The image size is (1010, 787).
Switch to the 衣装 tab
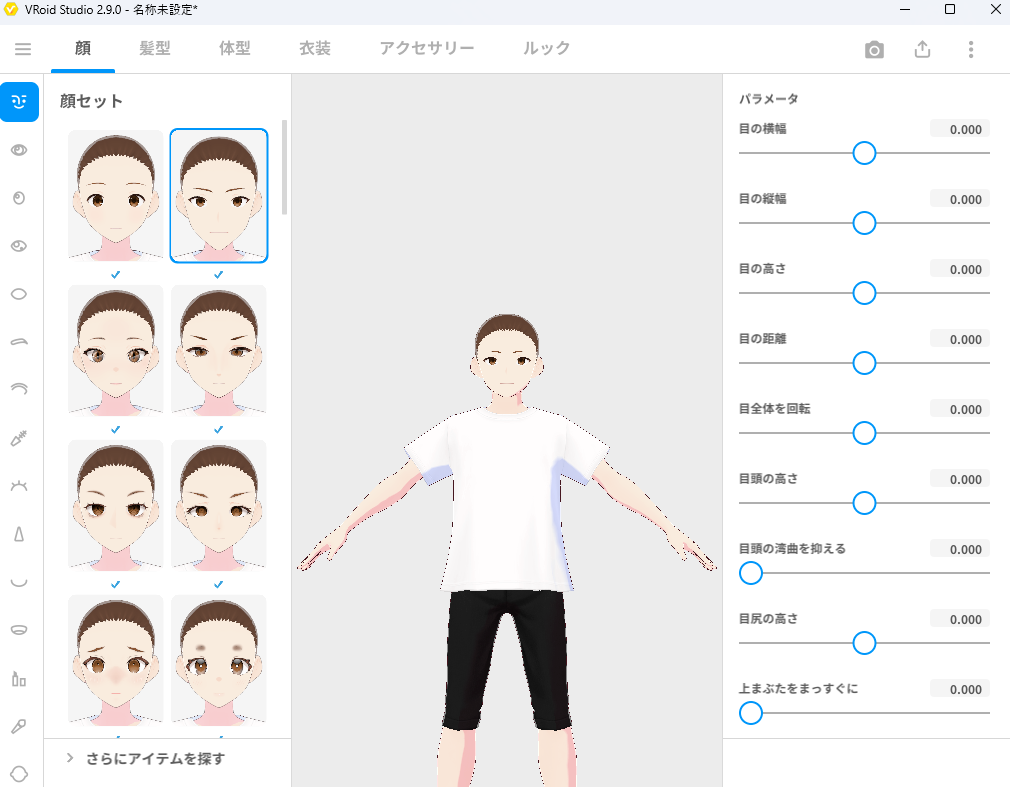point(315,48)
